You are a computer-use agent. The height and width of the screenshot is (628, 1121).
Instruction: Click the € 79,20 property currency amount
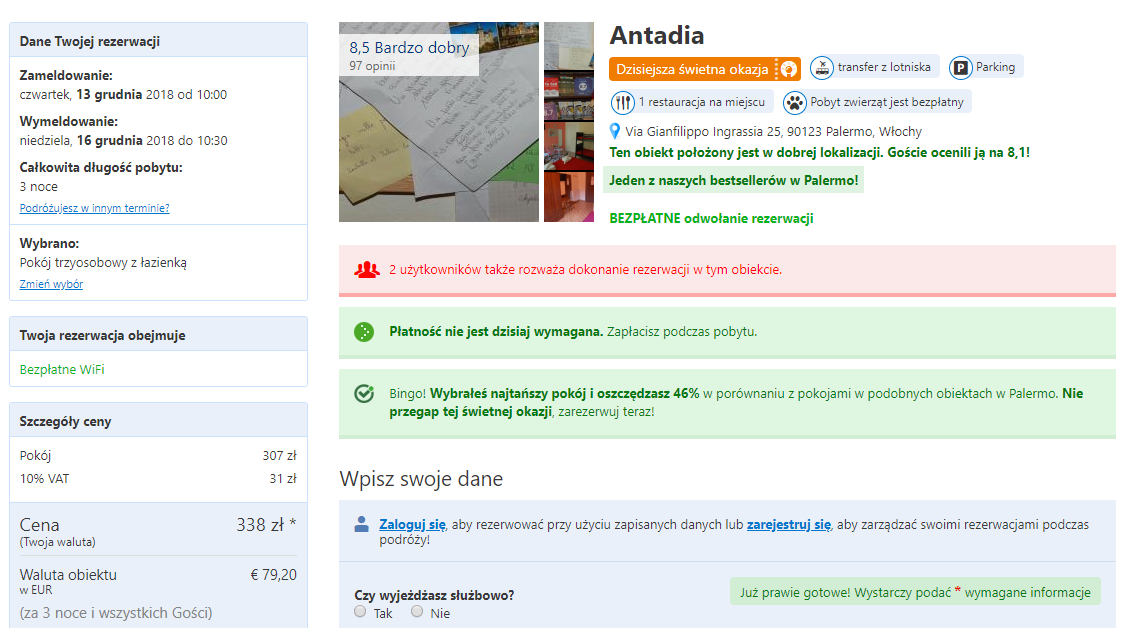[x=273, y=575]
